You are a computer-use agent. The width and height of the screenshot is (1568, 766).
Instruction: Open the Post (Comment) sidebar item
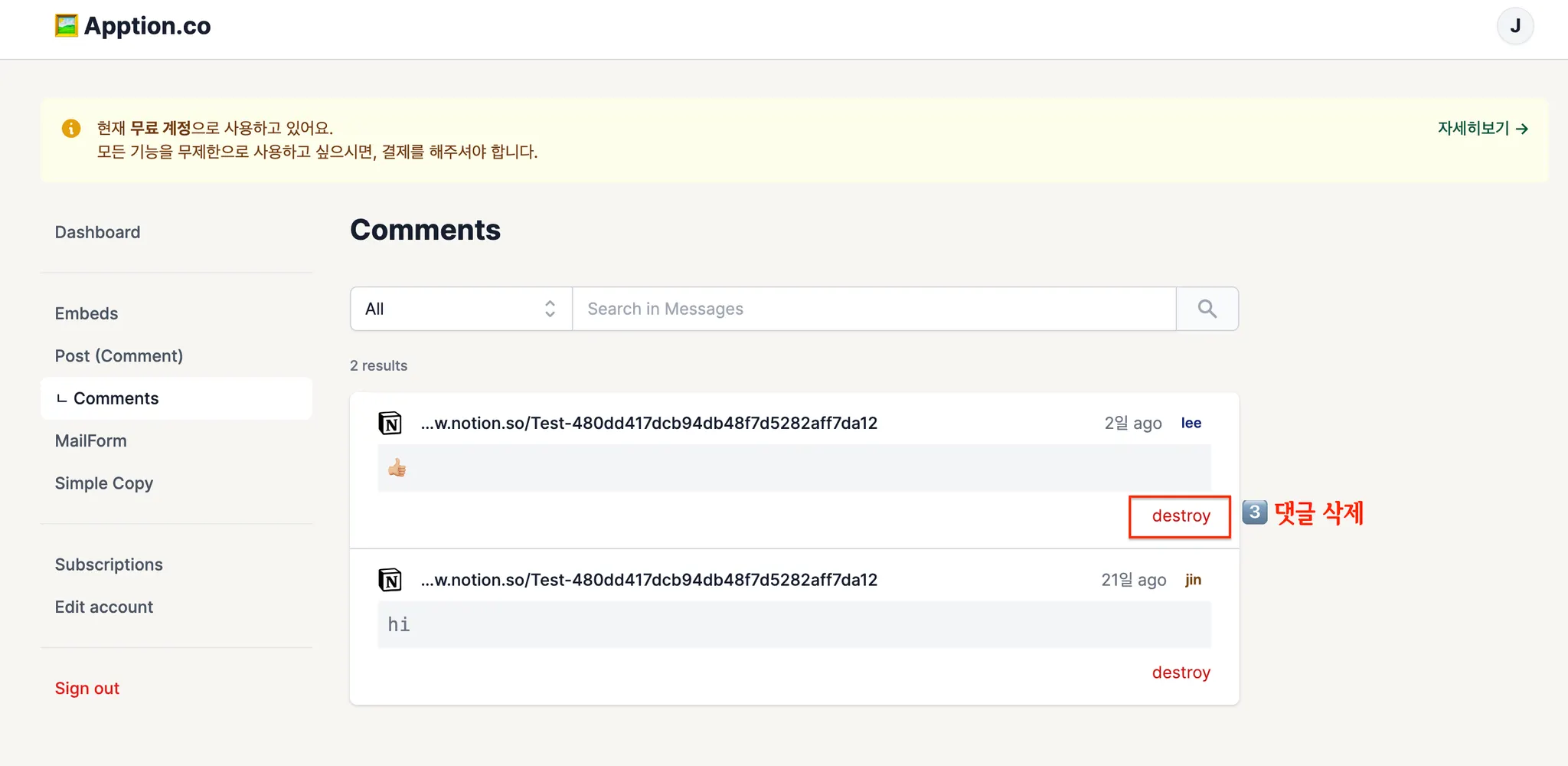pos(119,356)
